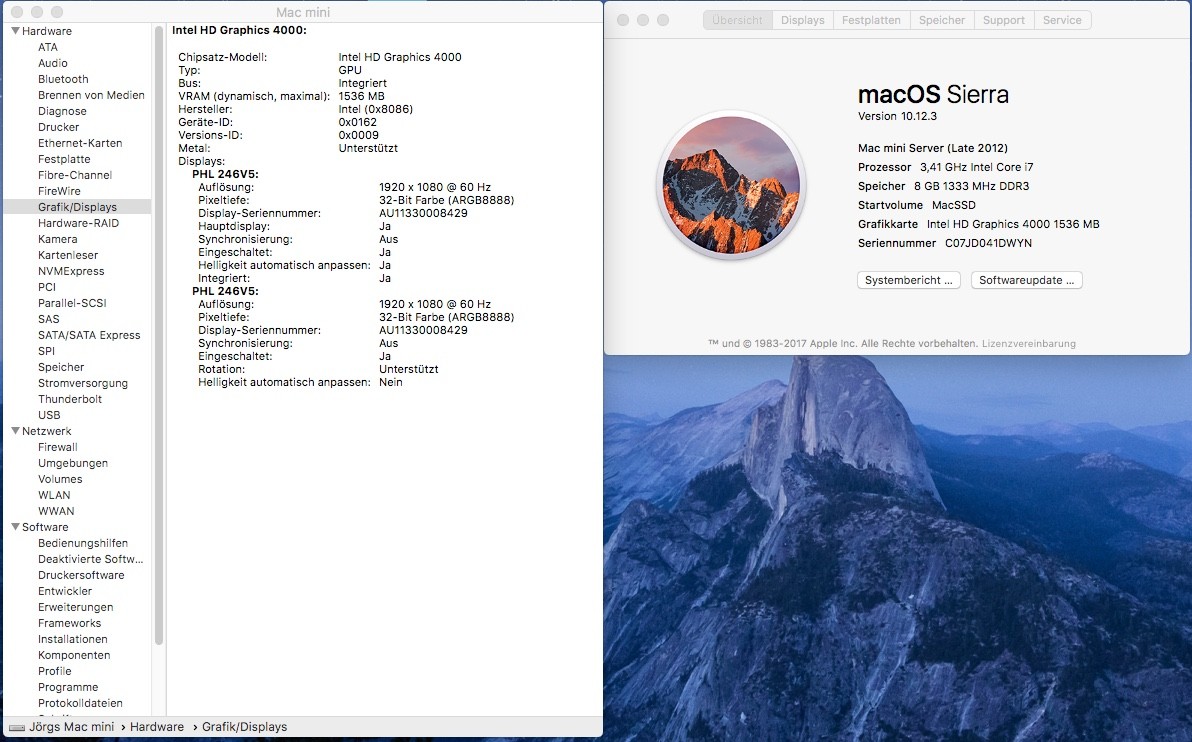Select WLAN under Netzwerk
1192x742 pixels.
[x=54, y=495]
